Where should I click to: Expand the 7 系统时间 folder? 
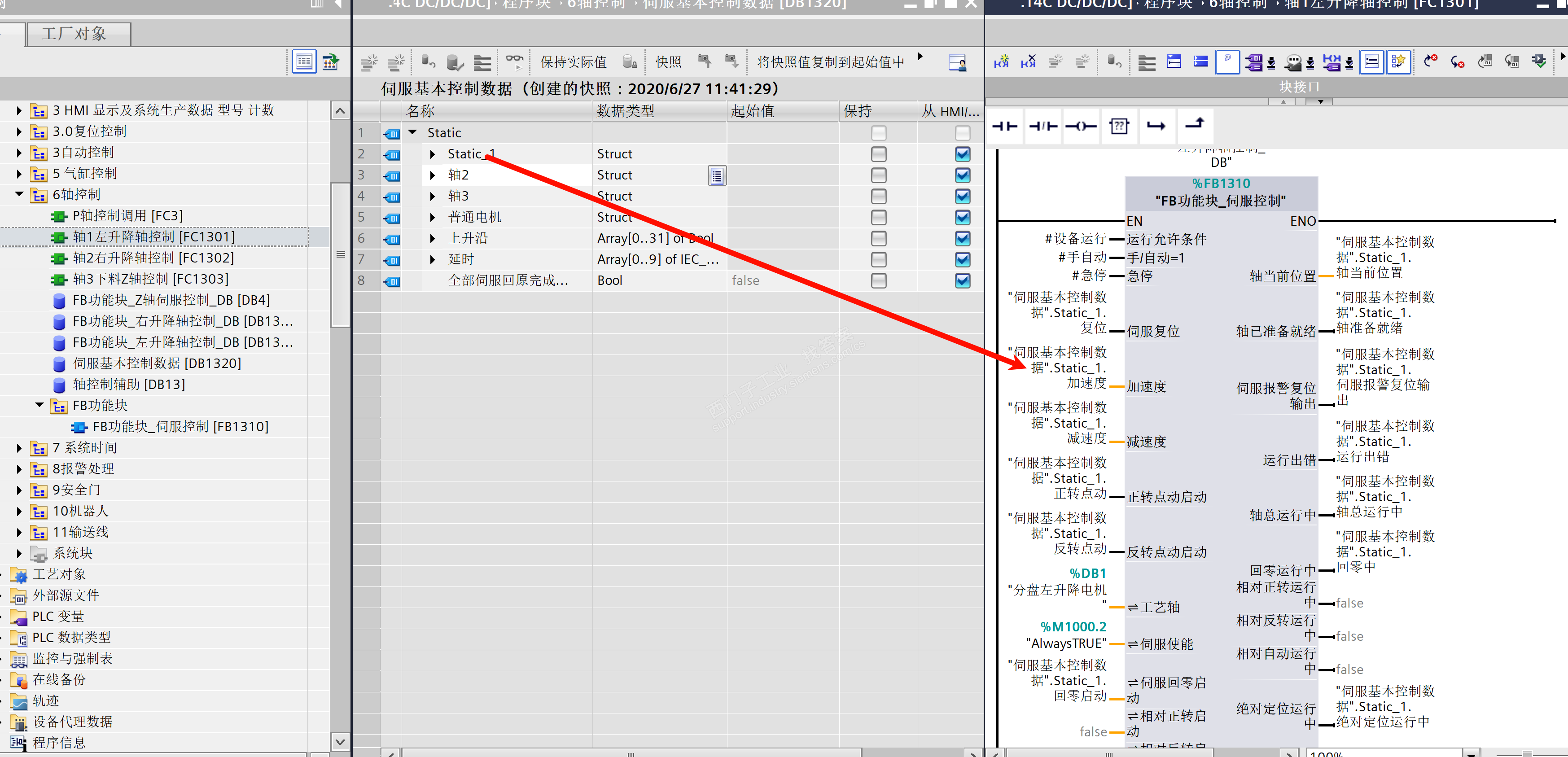[19, 448]
